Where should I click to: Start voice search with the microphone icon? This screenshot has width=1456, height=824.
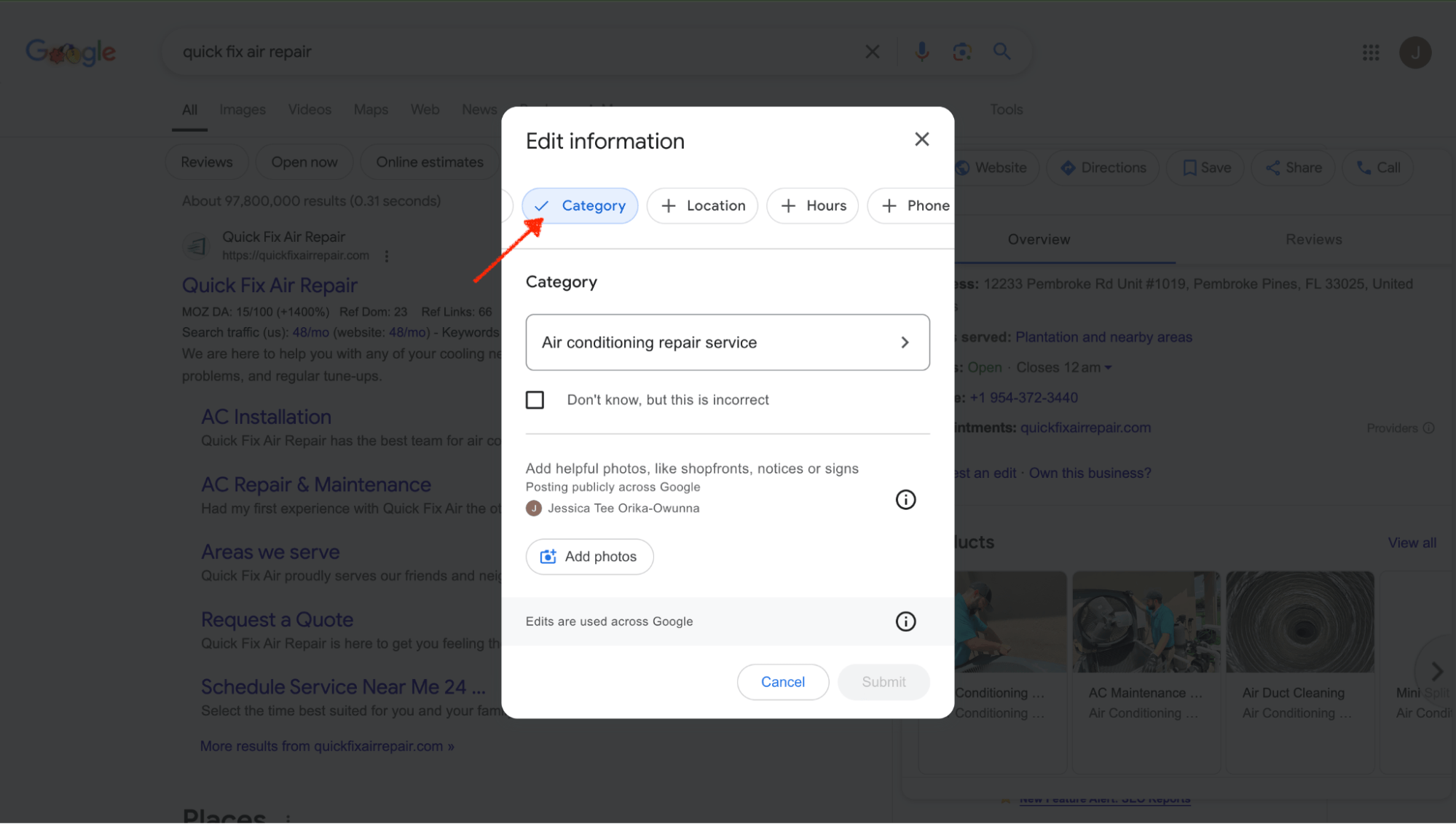pyautogui.click(x=921, y=51)
